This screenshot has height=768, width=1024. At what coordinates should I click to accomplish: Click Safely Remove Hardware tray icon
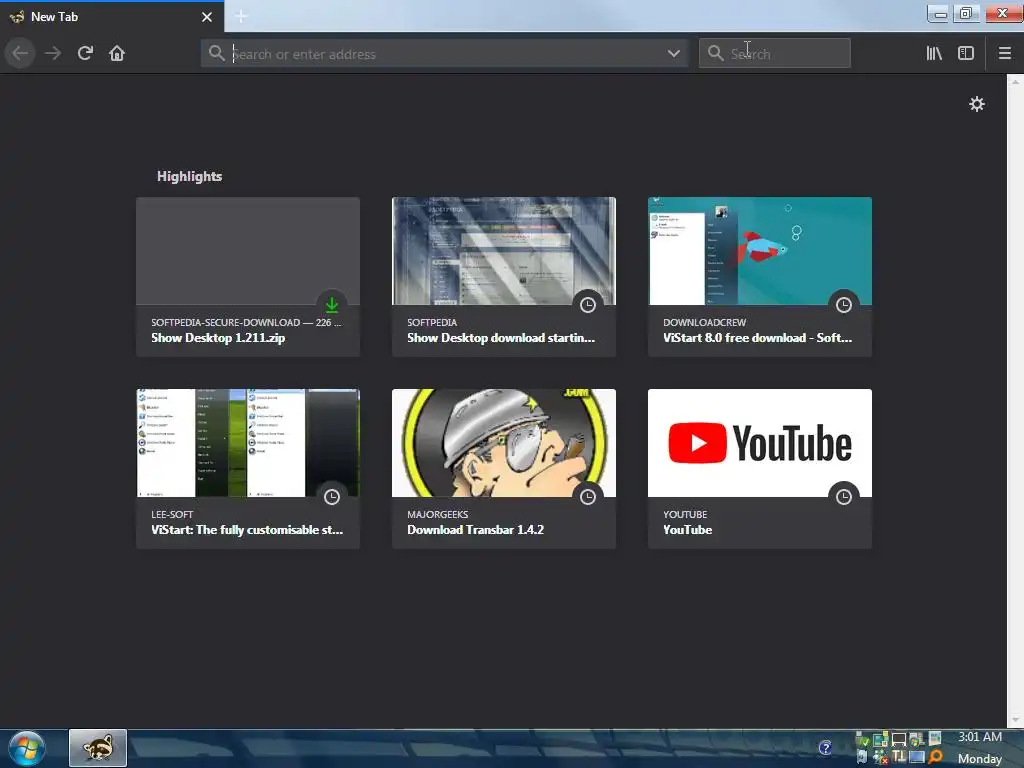[x=863, y=739]
